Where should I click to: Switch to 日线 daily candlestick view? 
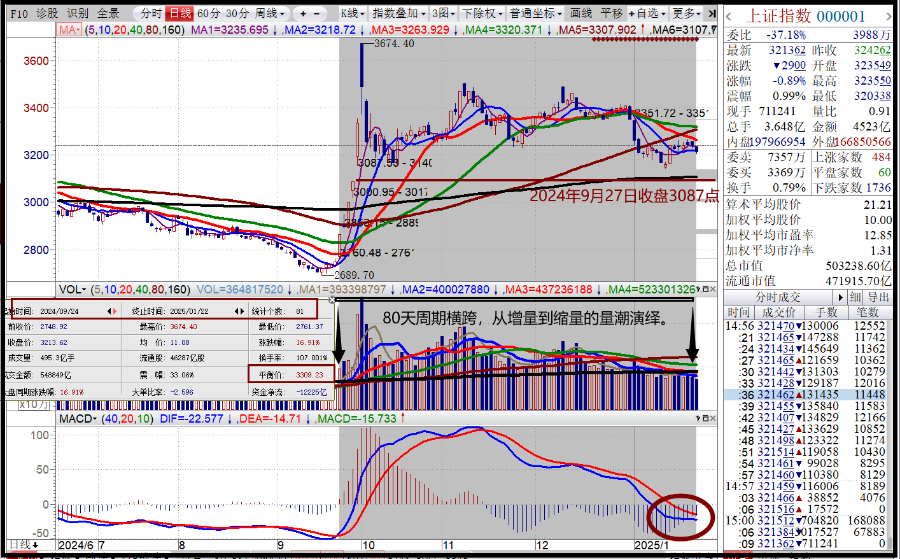pyautogui.click(x=179, y=13)
